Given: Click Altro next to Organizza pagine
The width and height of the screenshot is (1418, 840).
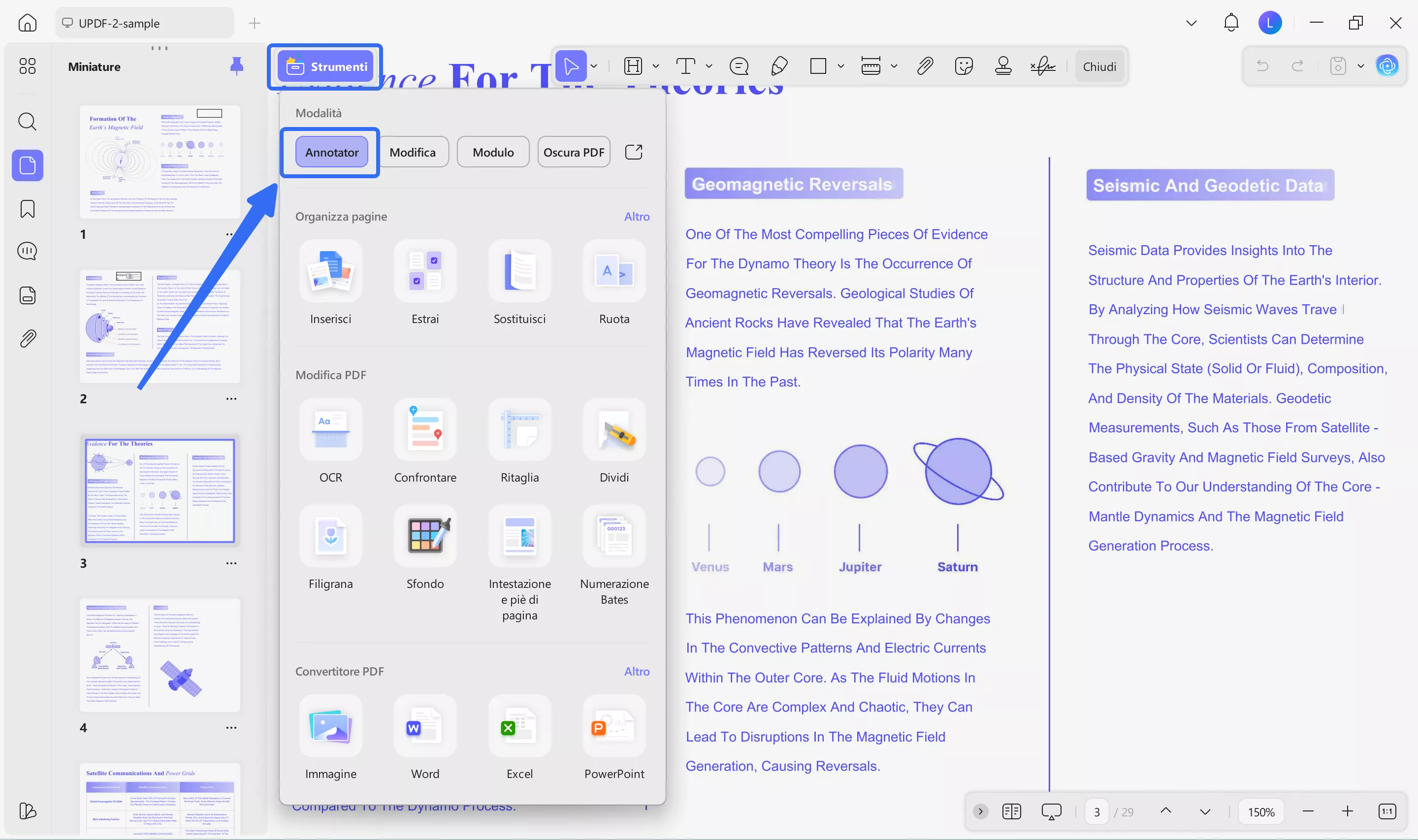Looking at the screenshot, I should click(637, 216).
